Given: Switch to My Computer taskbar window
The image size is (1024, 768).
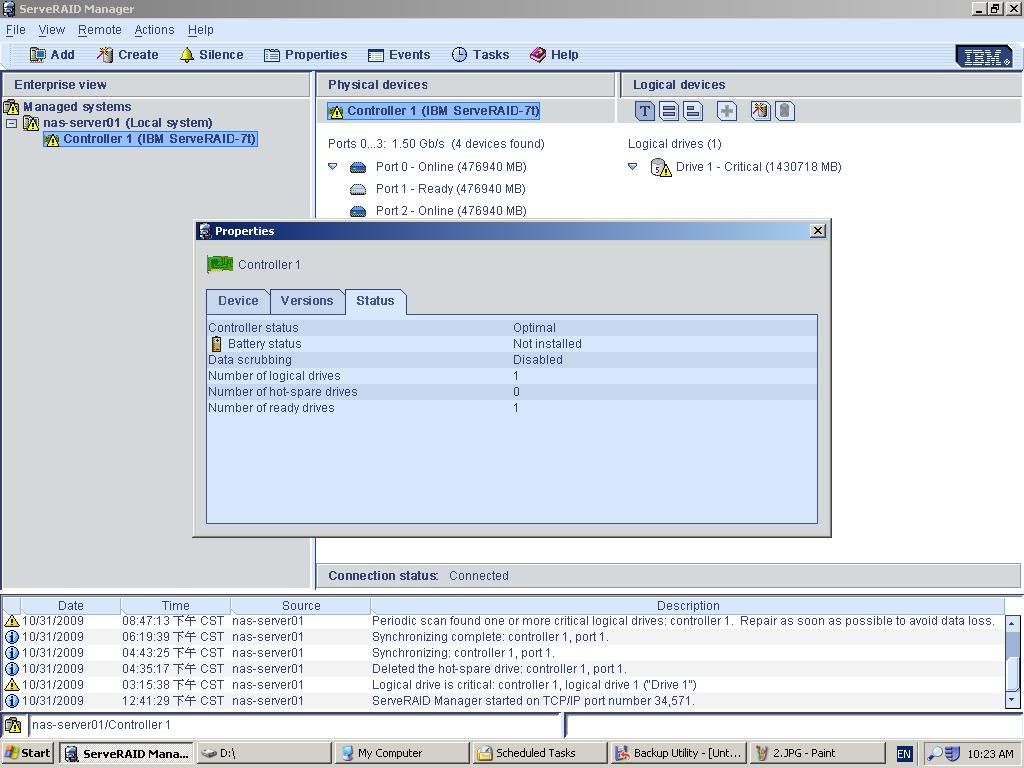Looking at the screenshot, I should tap(401, 753).
